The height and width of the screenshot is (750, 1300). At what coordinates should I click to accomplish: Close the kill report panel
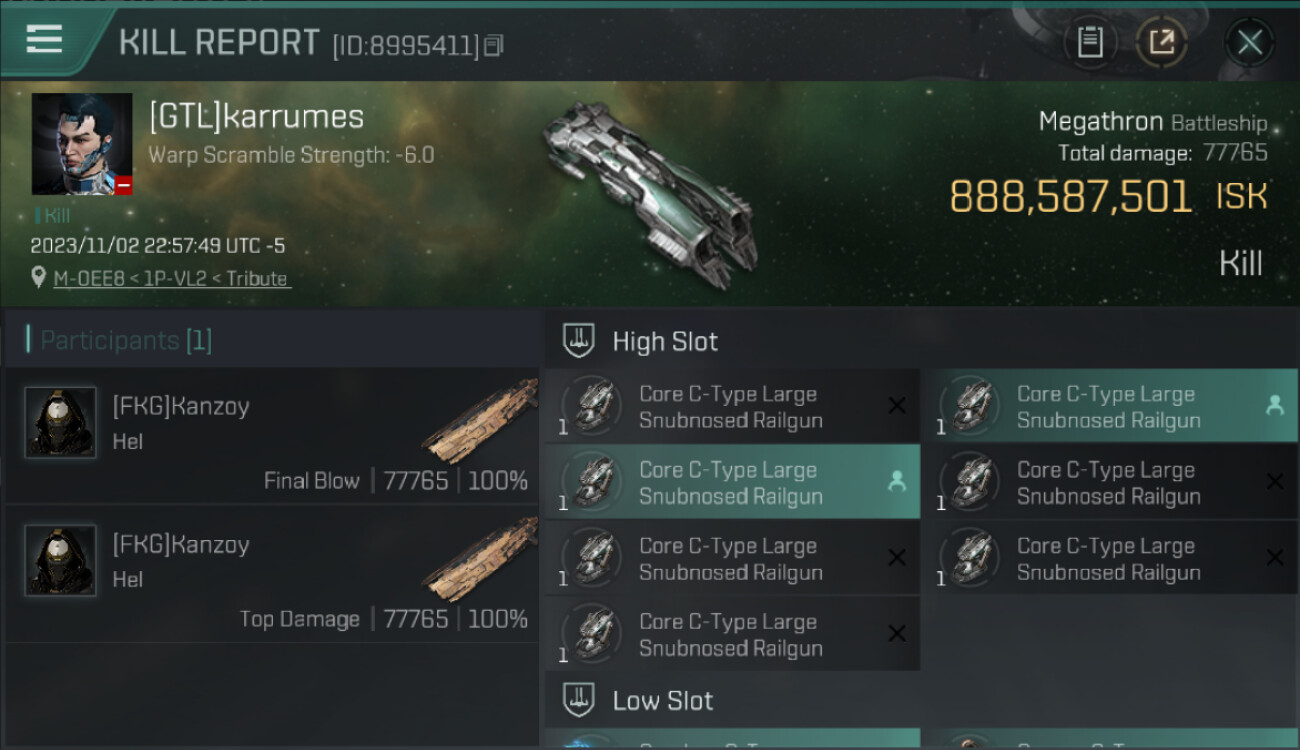point(1249,43)
